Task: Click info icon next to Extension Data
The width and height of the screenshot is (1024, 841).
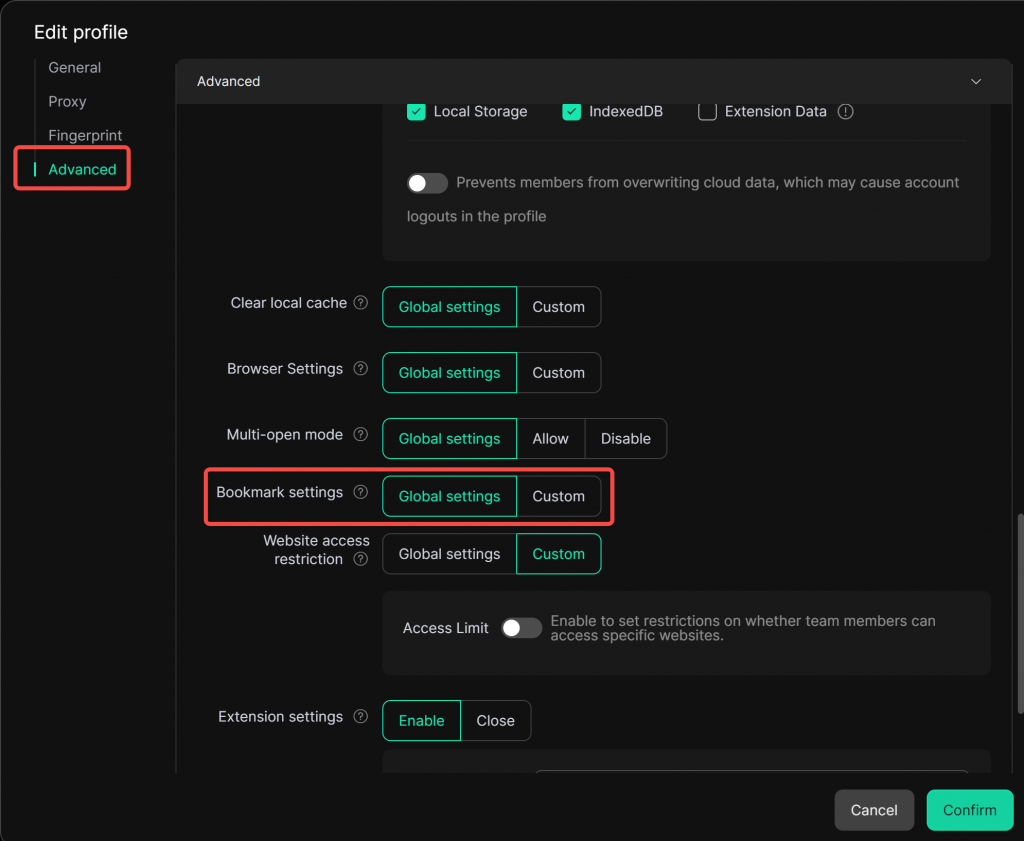Action: point(845,112)
